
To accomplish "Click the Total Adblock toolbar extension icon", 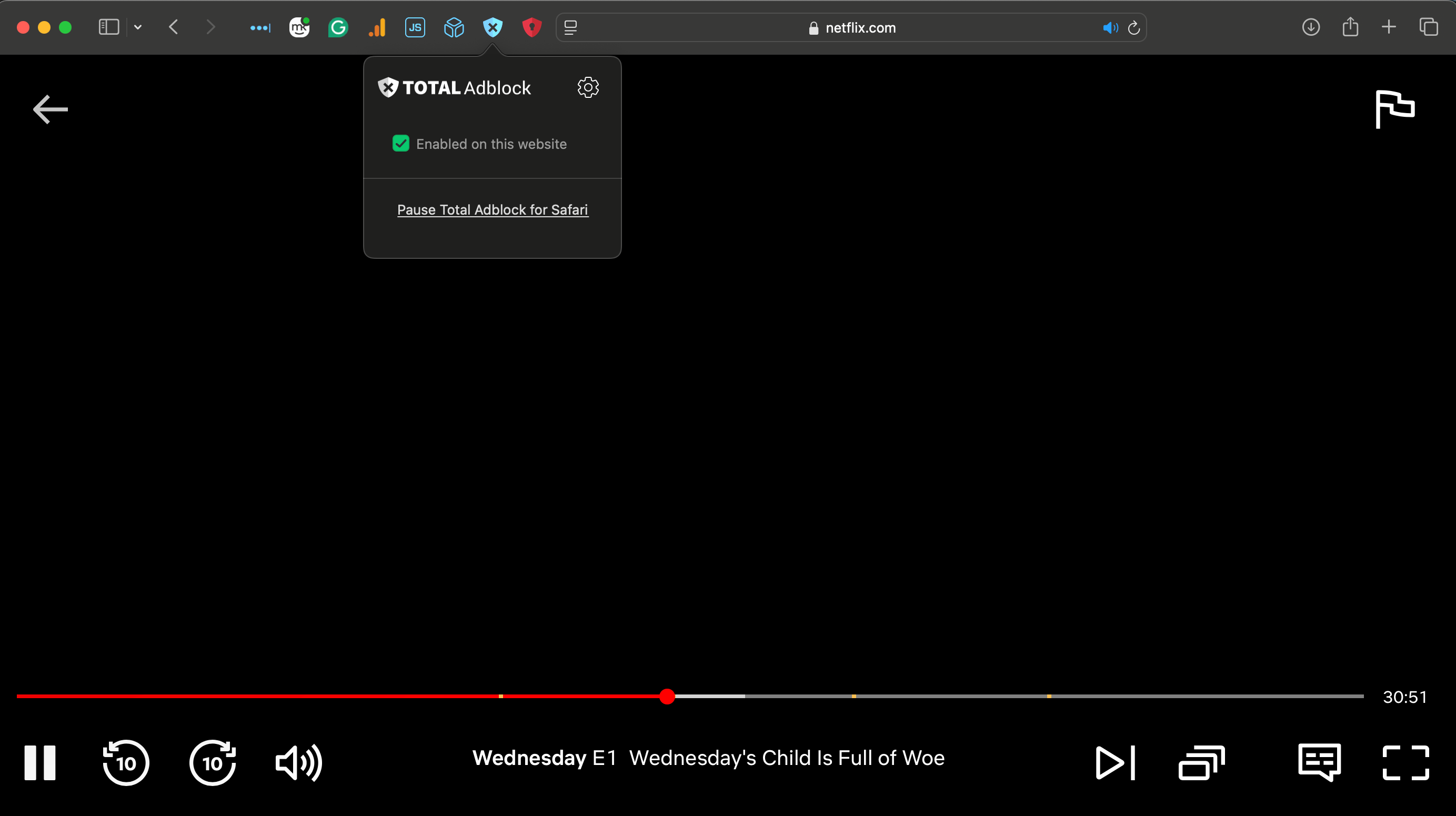I will tap(493, 27).
